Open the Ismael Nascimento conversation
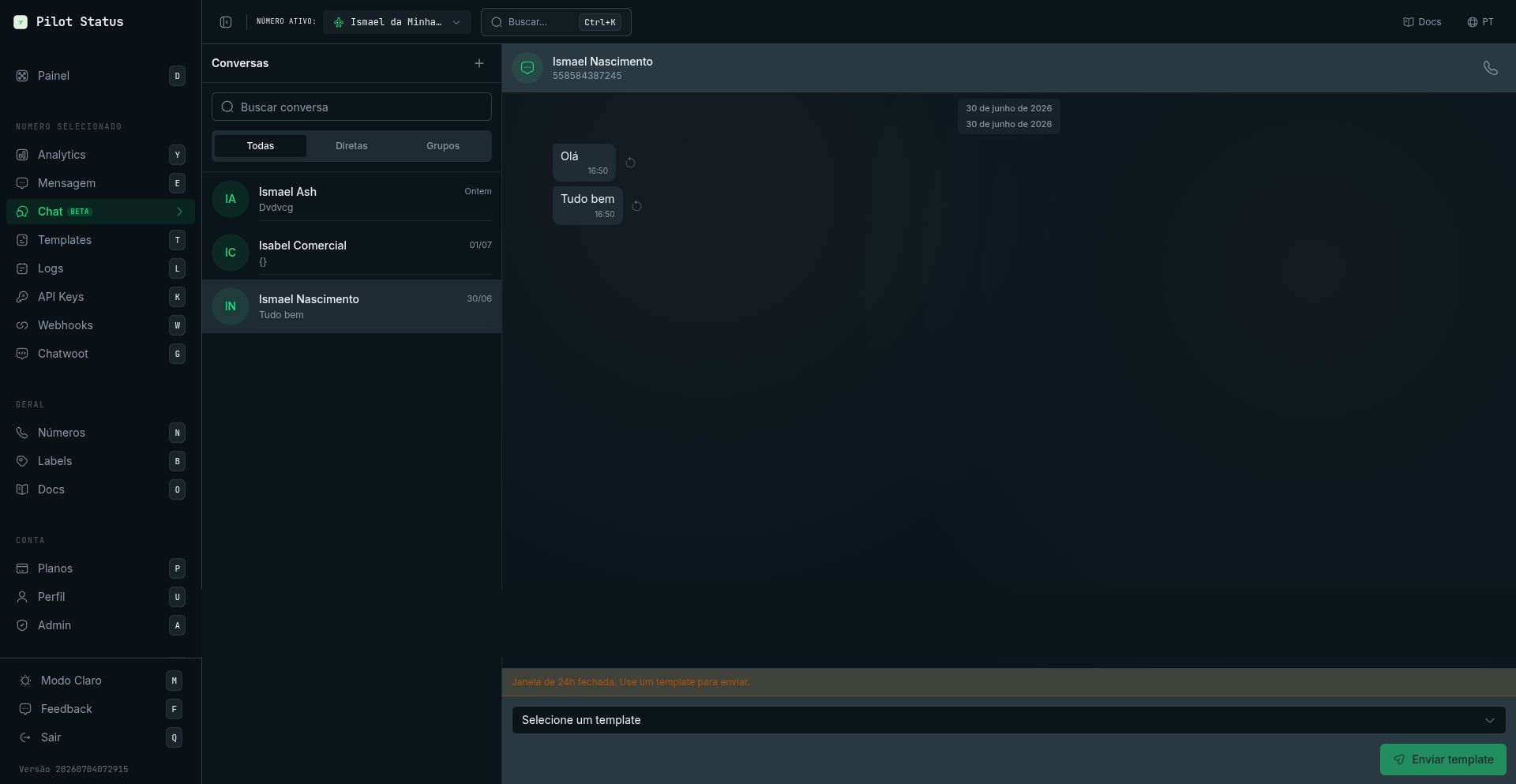This screenshot has width=1516, height=784. coord(351,306)
